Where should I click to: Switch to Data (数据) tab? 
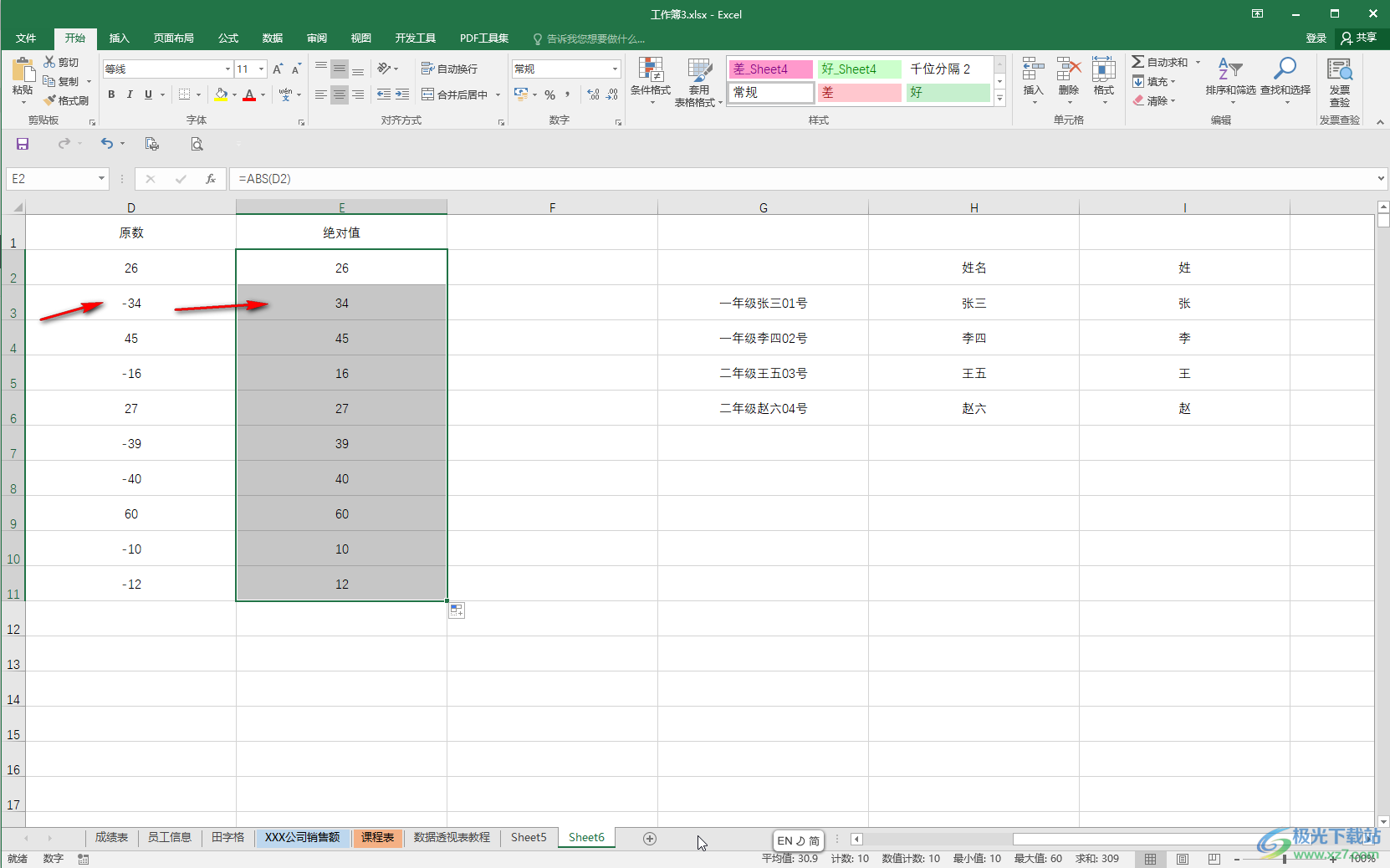point(273,38)
